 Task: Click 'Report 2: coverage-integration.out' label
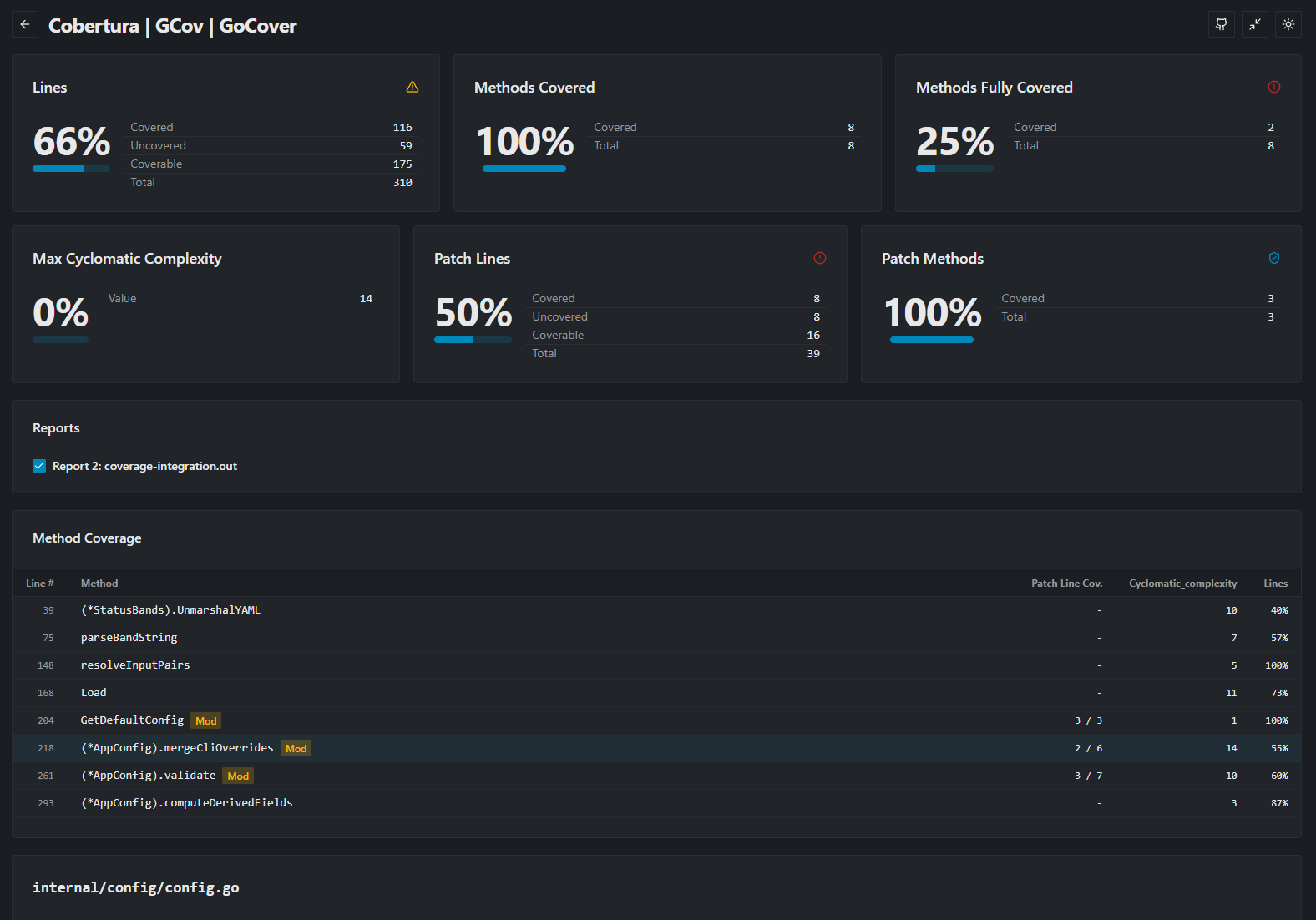pos(144,466)
